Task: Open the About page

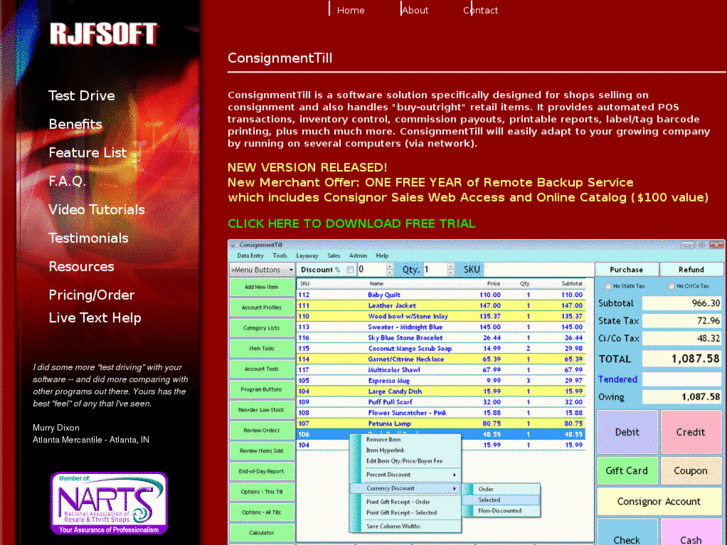Action: click(x=415, y=10)
